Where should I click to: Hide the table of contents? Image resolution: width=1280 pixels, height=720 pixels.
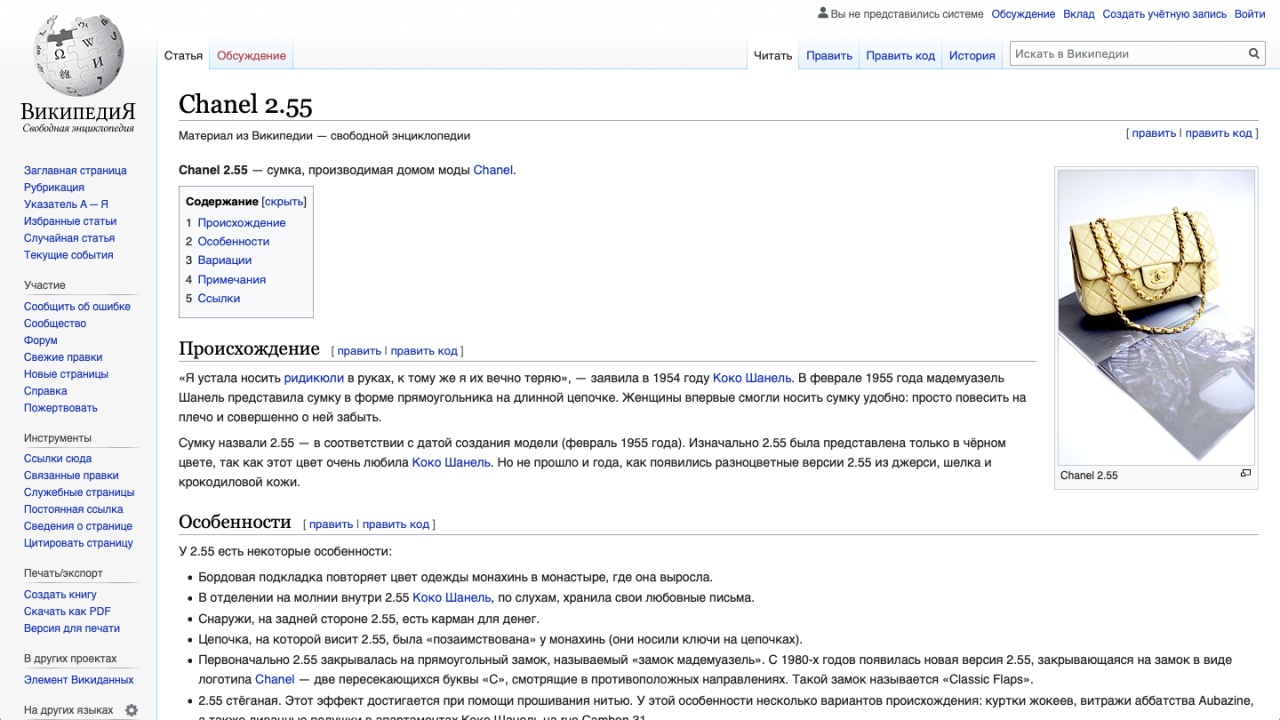284,201
